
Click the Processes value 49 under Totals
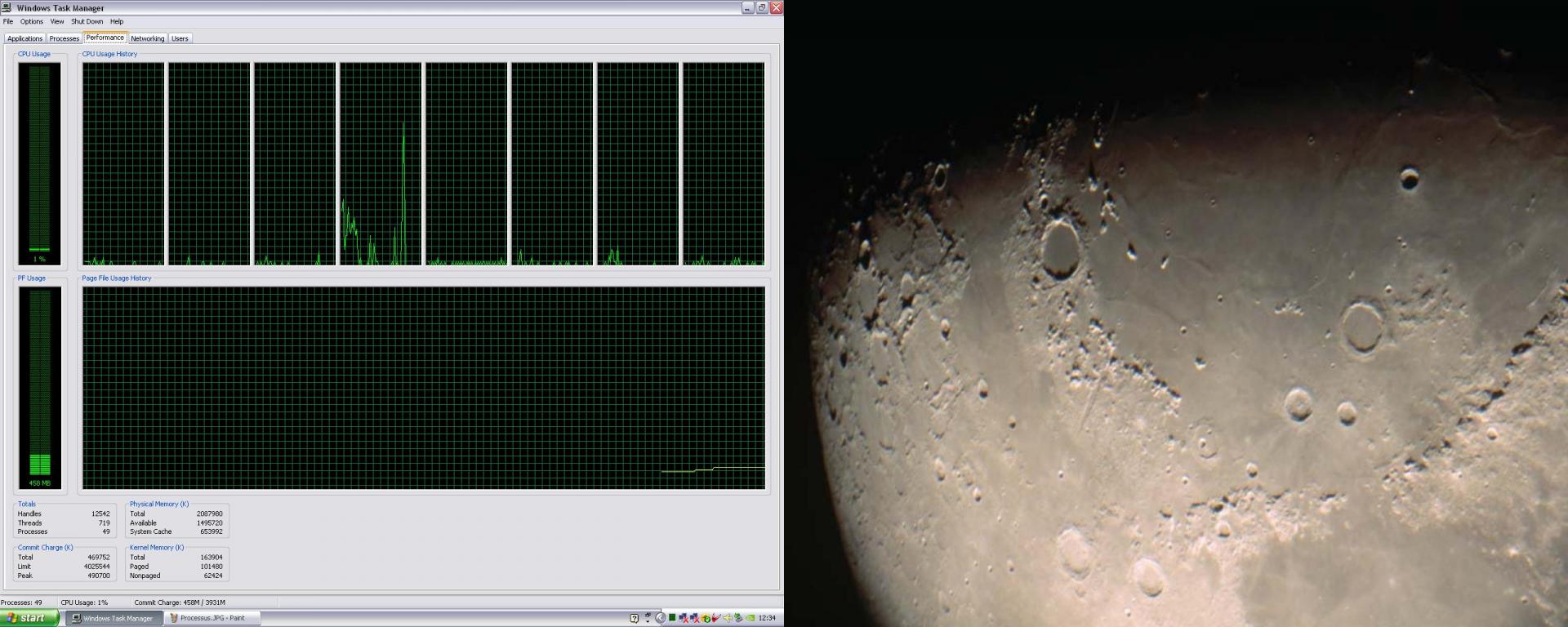(106, 531)
